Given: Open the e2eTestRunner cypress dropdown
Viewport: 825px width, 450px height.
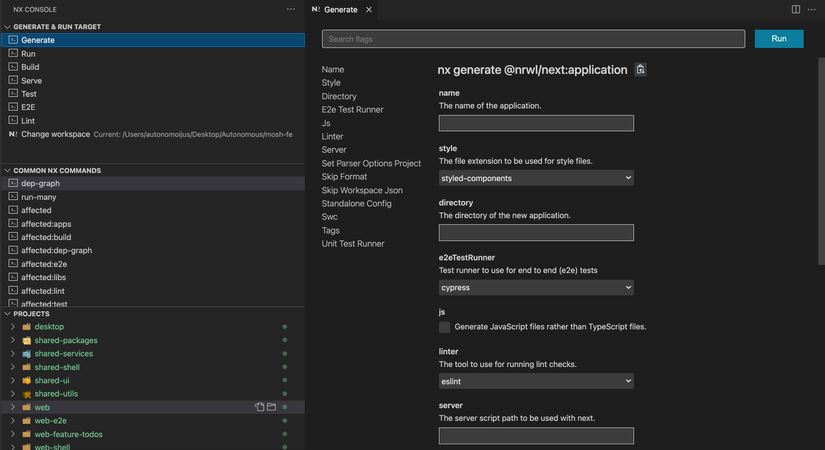Looking at the screenshot, I should click(x=536, y=287).
